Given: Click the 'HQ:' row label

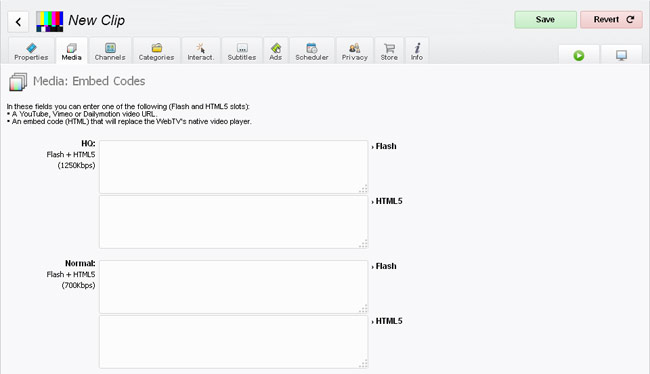Looking at the screenshot, I should (x=88, y=143).
